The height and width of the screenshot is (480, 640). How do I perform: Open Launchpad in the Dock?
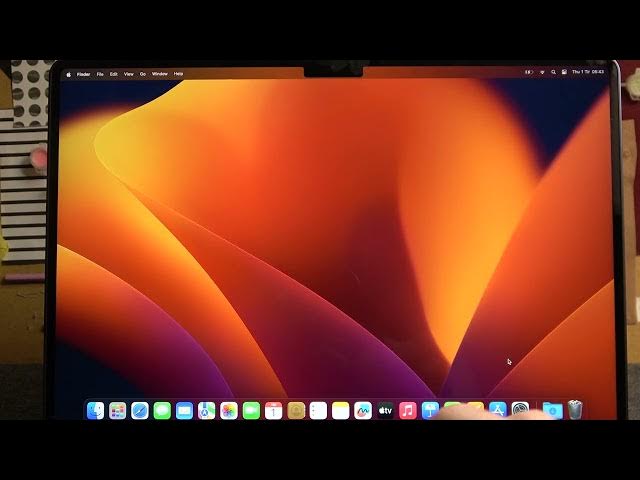[118, 411]
